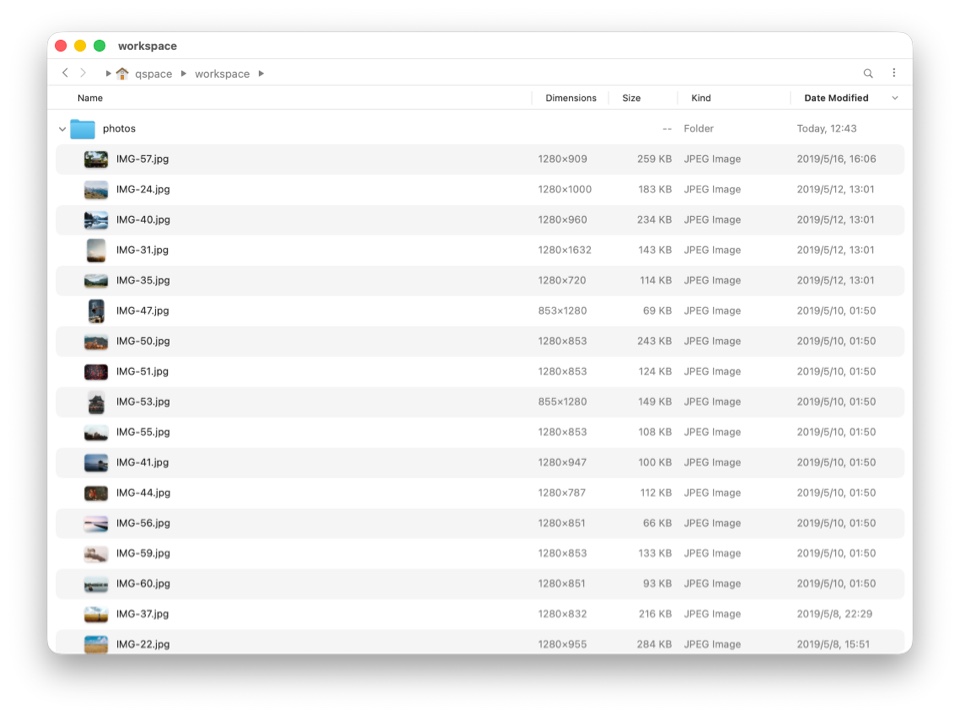The image size is (960, 715).
Task: Sort by the Size column header
Action: click(x=631, y=98)
